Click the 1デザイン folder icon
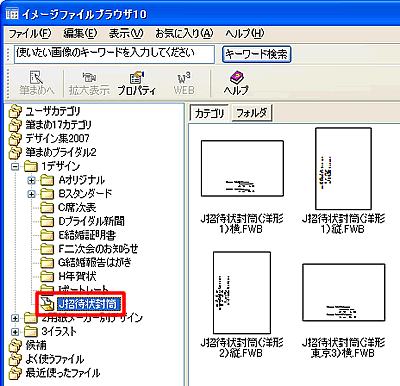The width and height of the screenshot is (400, 386). point(31,166)
